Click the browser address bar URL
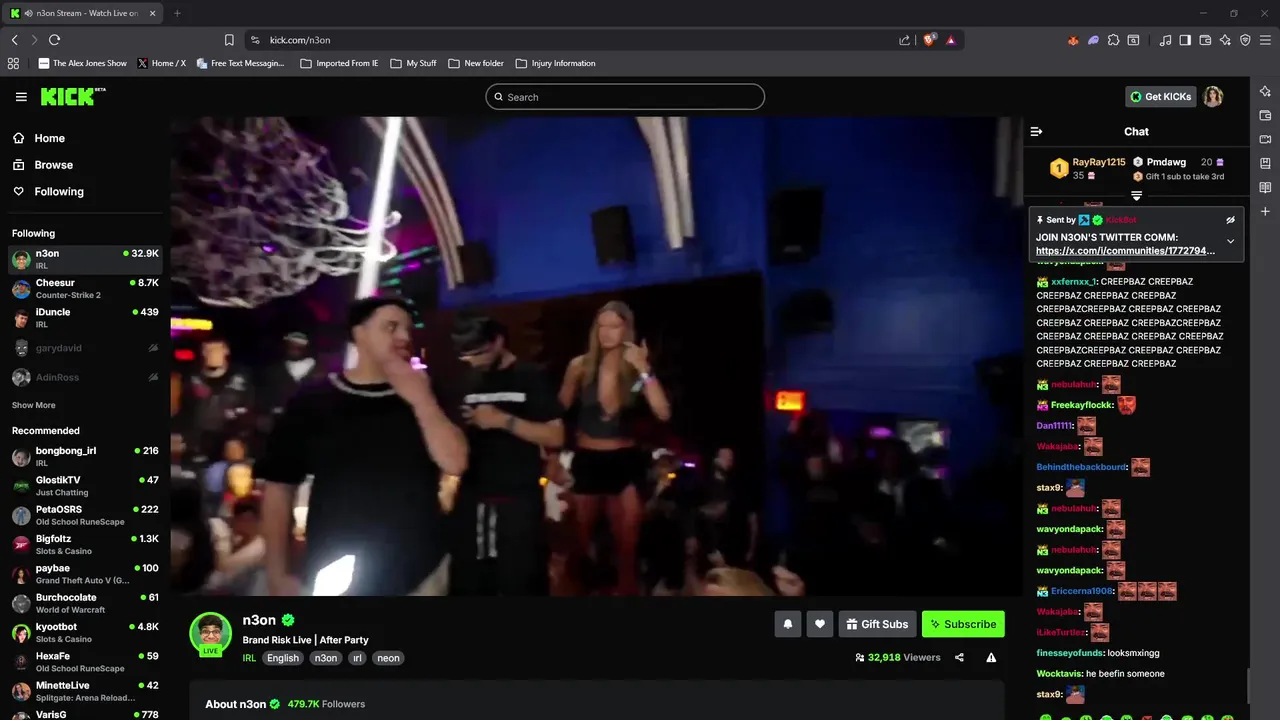This screenshot has height=720, width=1280. tap(300, 40)
